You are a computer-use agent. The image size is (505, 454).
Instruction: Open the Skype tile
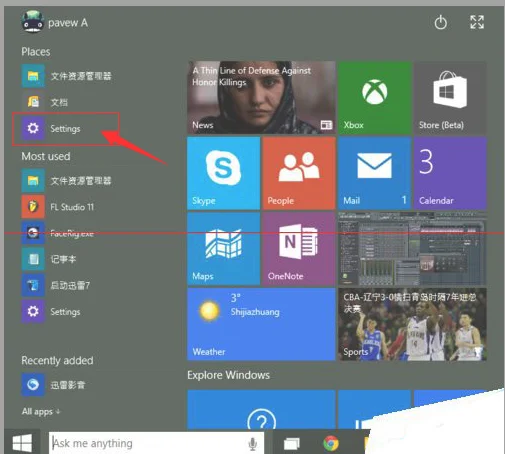tap(224, 173)
